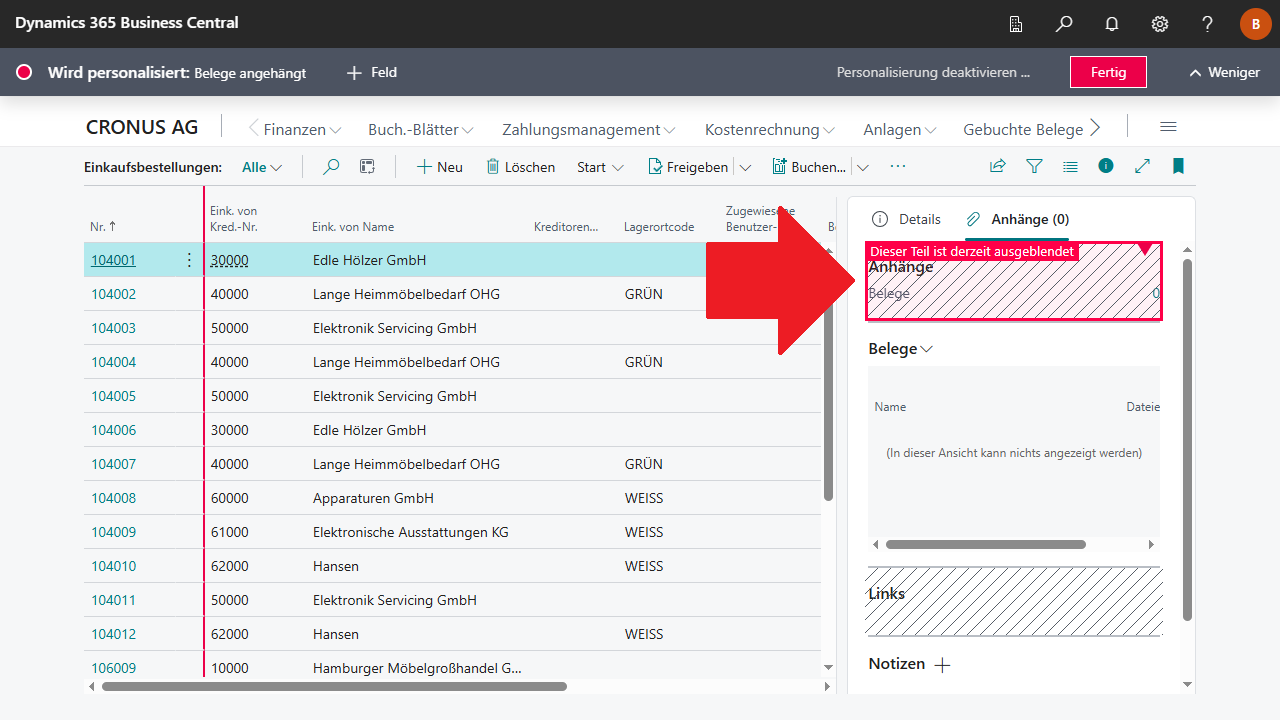The width and height of the screenshot is (1280, 720).
Task: Click the CRONUS AG company name
Action: click(142, 127)
